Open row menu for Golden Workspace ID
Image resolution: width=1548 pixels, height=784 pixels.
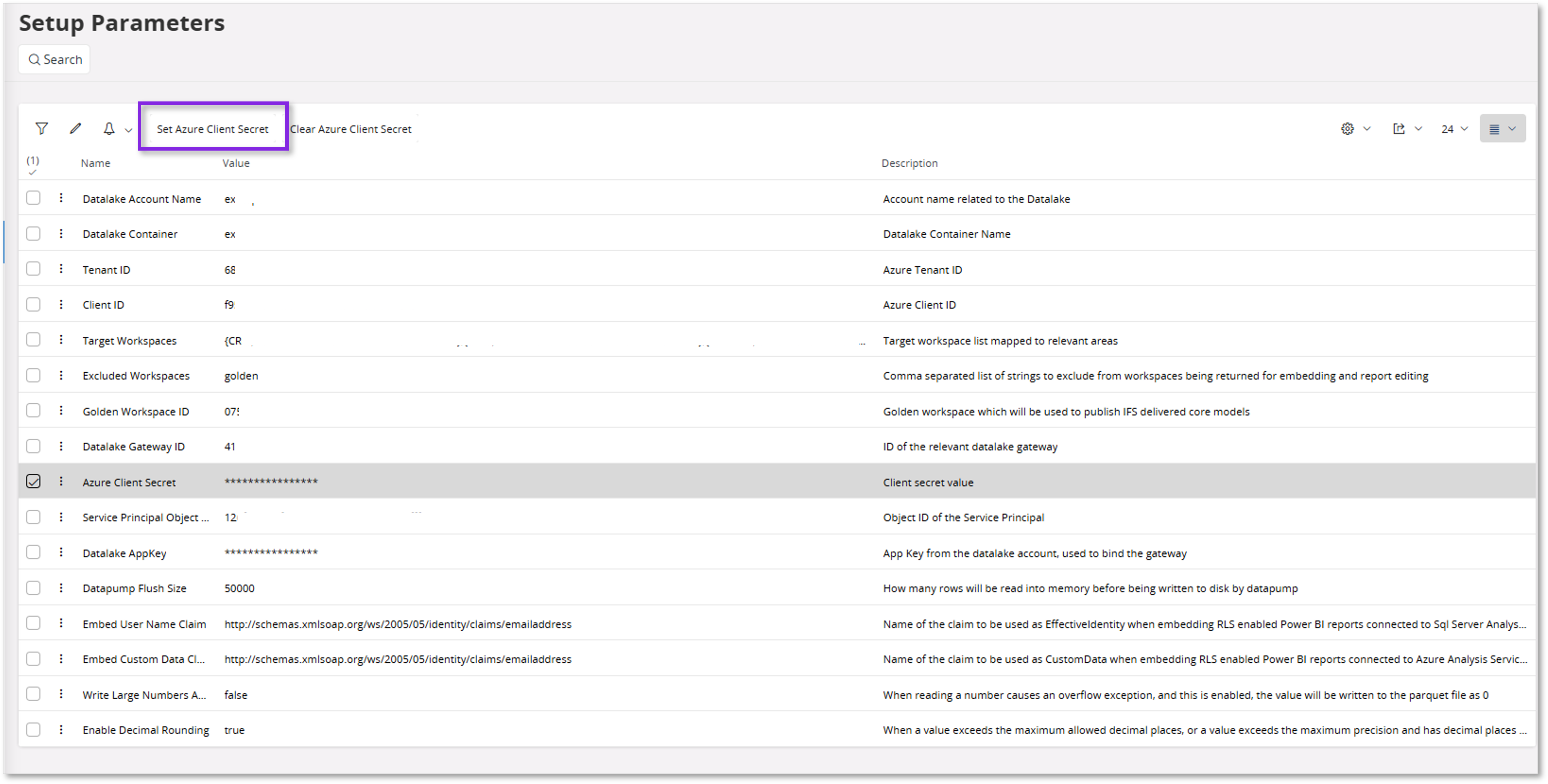61,410
